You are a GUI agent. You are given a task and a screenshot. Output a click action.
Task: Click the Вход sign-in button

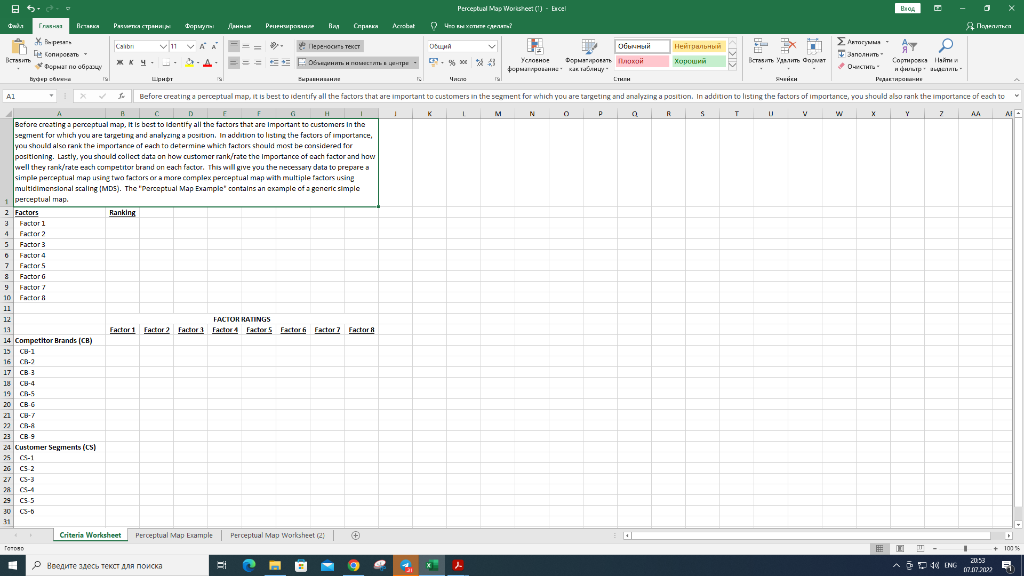(x=907, y=8)
